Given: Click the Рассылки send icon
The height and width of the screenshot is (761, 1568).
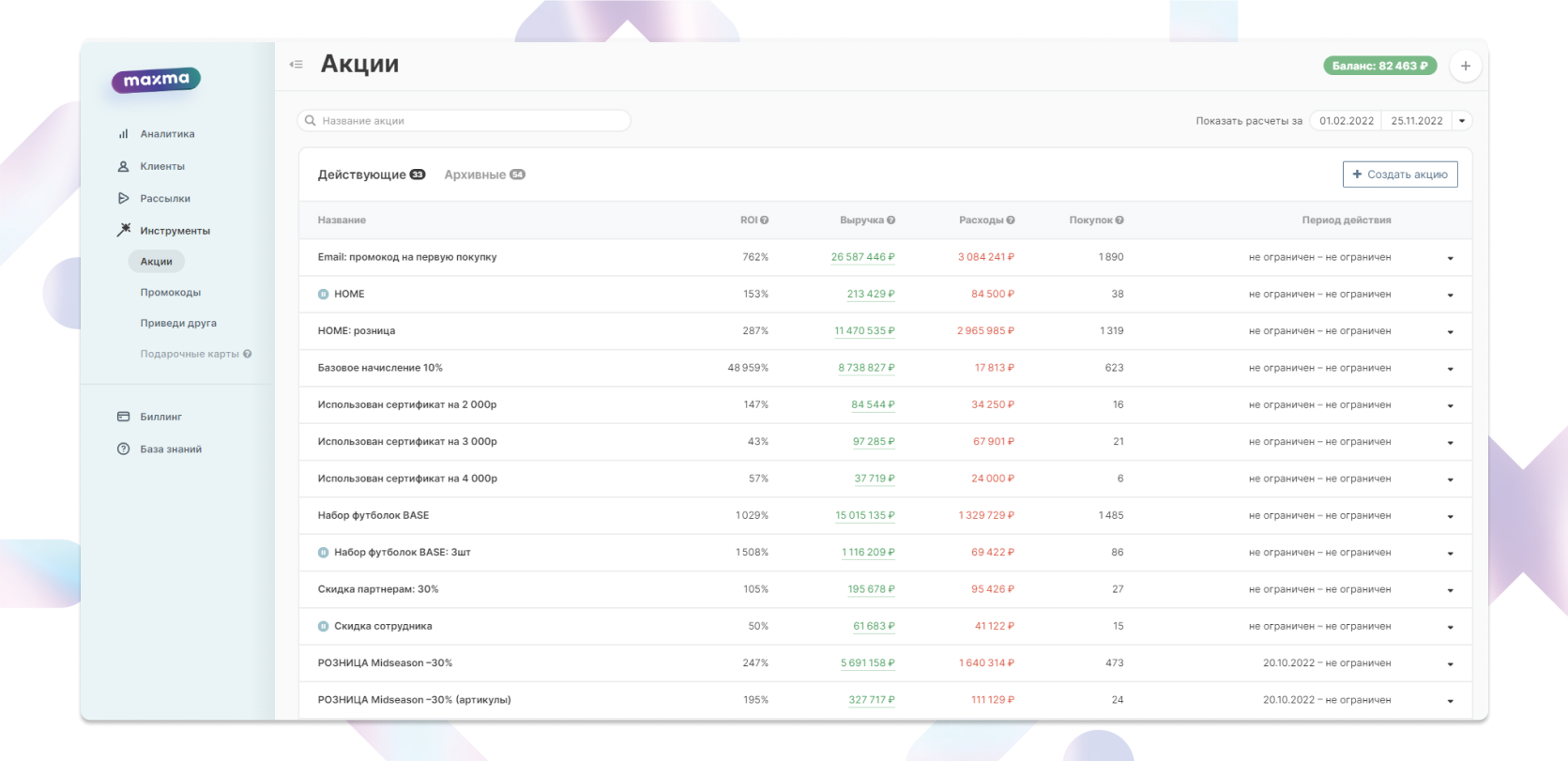Looking at the screenshot, I should (123, 198).
